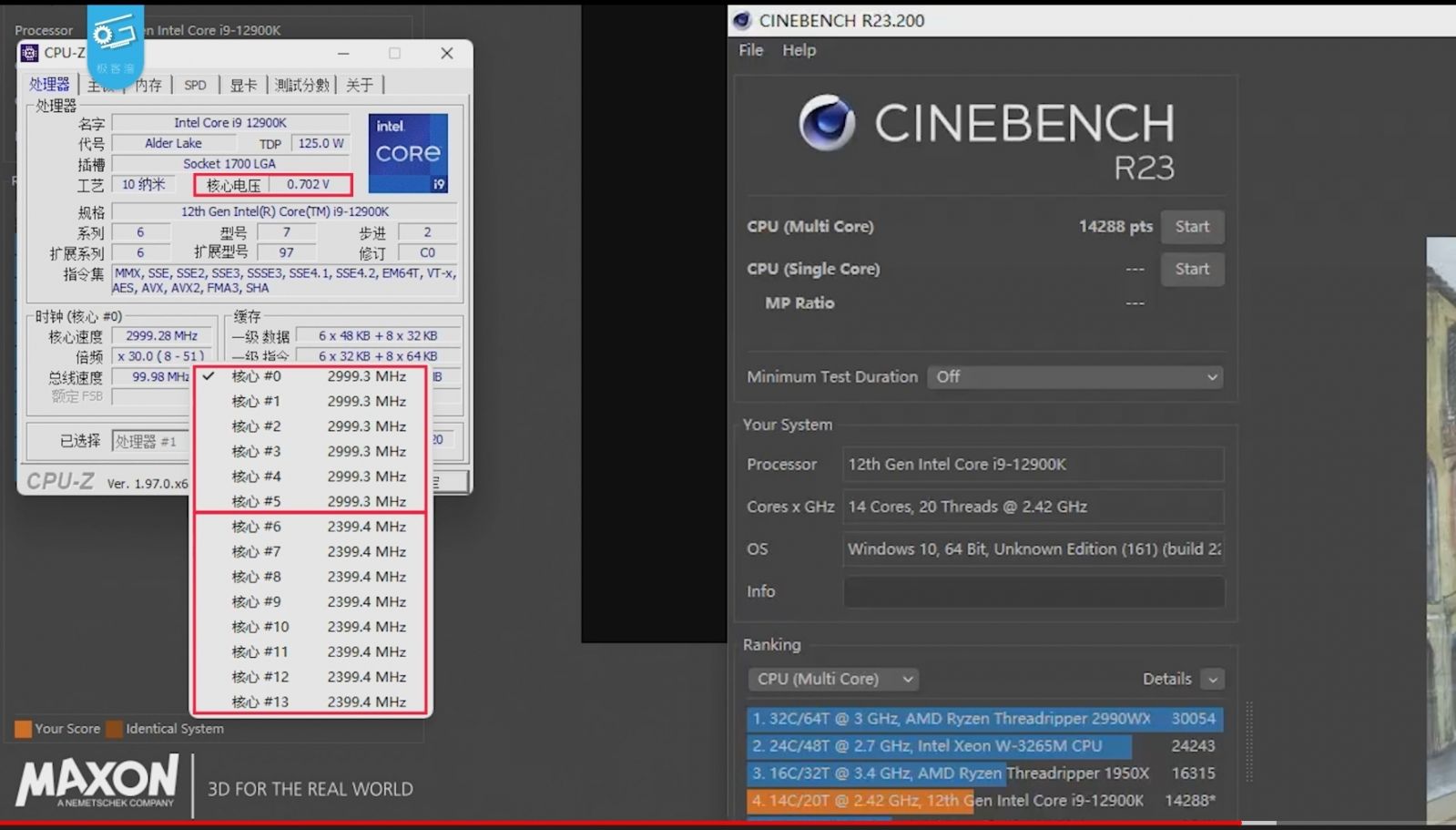Close the CPU-Z window
This screenshot has width=1456, height=830.
(x=446, y=53)
